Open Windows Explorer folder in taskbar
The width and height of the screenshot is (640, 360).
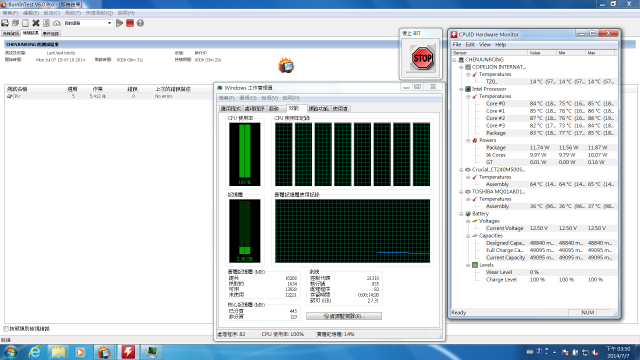58,352
